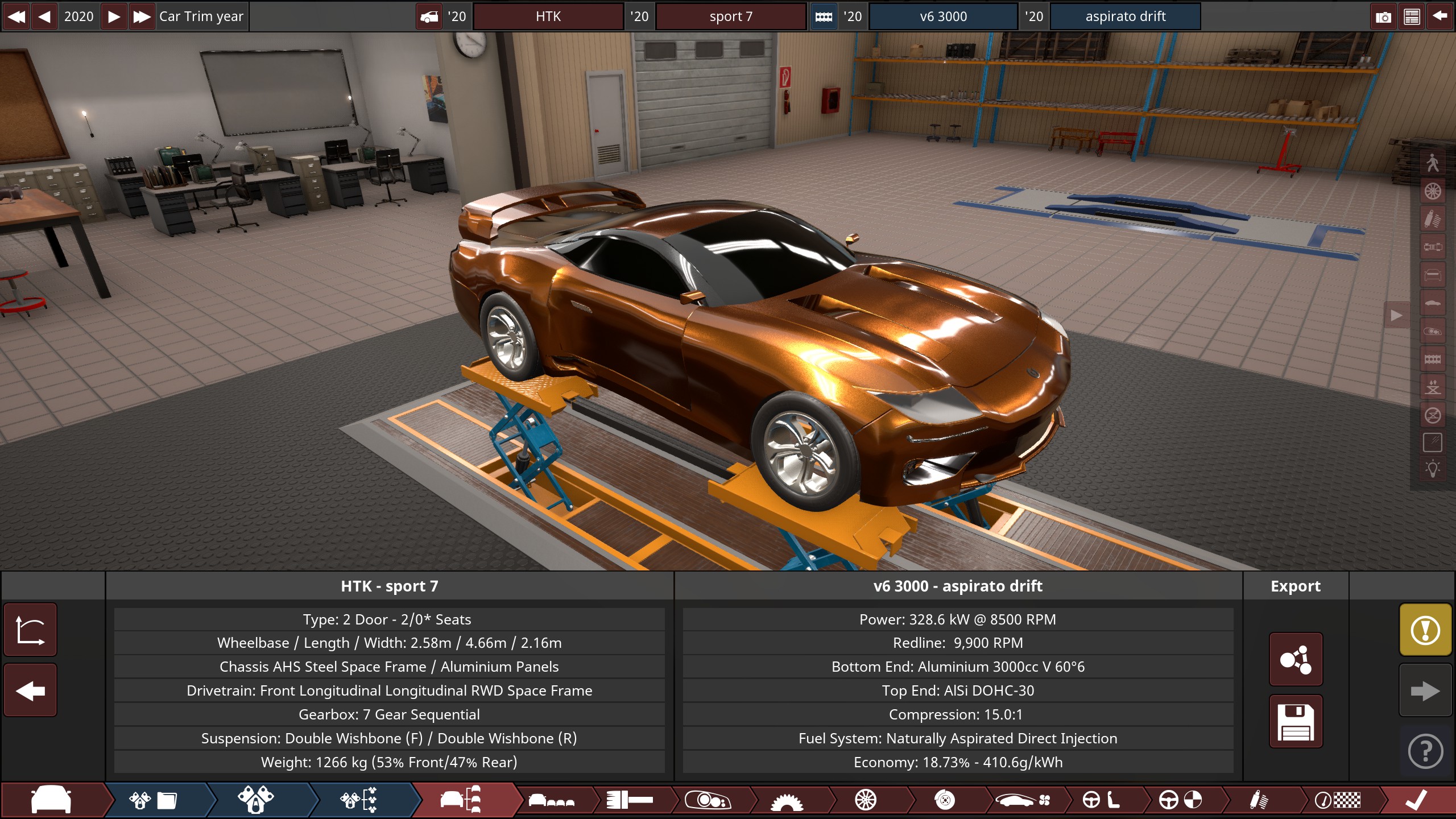Click the sport 7 trim name field
This screenshot has width=1456, height=819.
point(731,16)
